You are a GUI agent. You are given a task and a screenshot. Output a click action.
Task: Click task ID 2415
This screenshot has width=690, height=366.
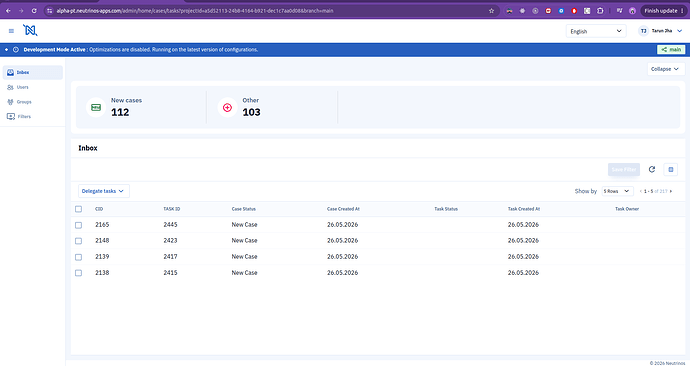pos(170,273)
